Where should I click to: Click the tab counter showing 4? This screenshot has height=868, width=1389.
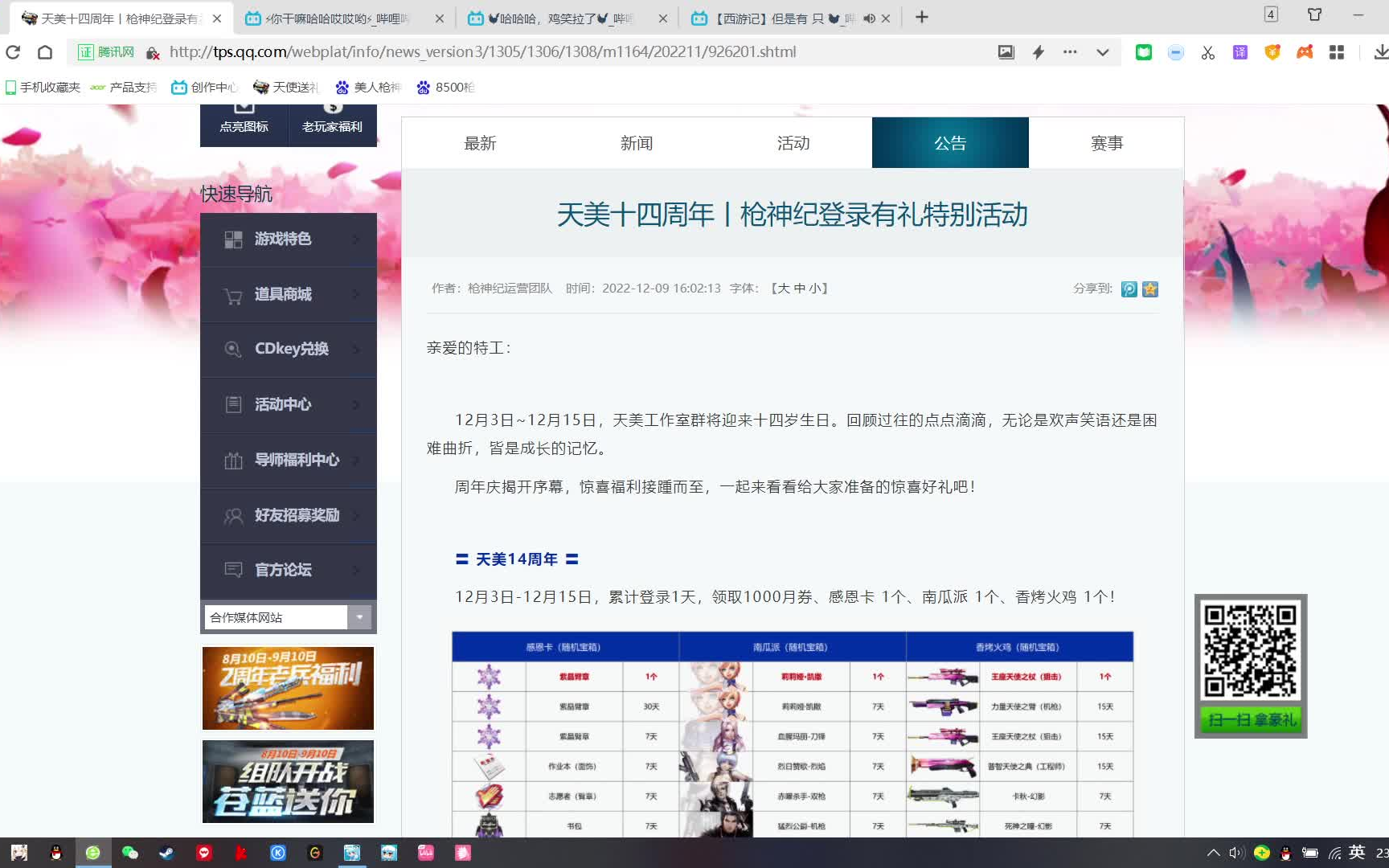(x=1271, y=14)
